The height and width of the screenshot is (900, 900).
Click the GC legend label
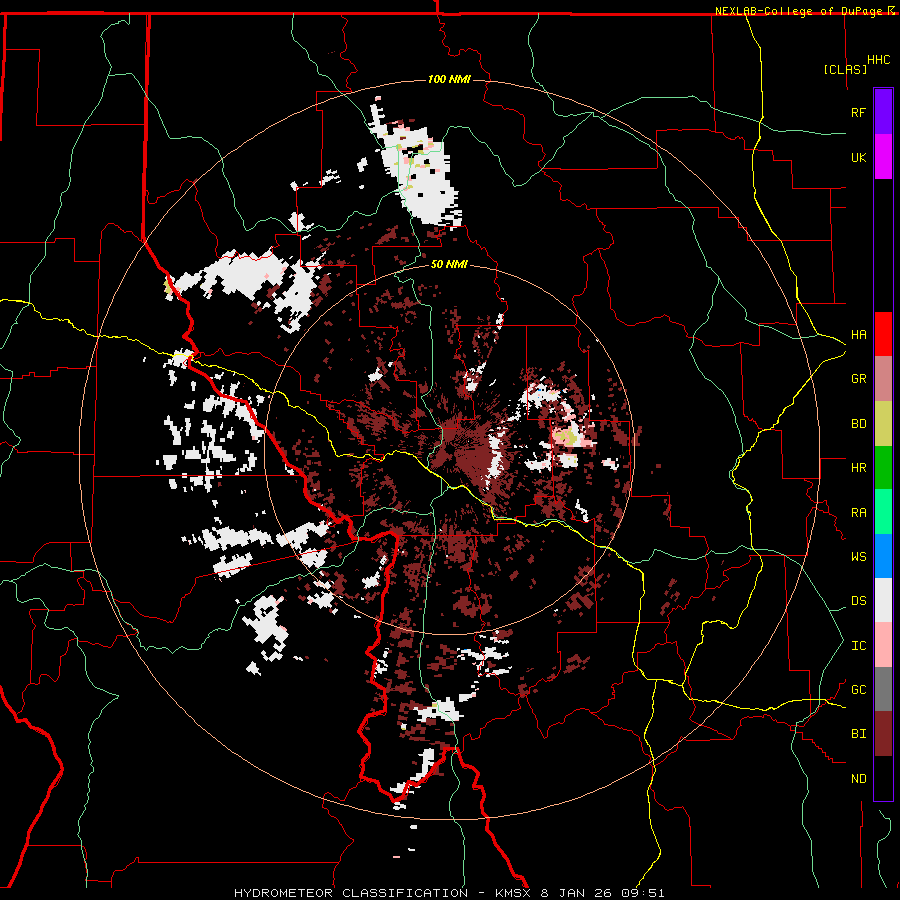pos(858,690)
